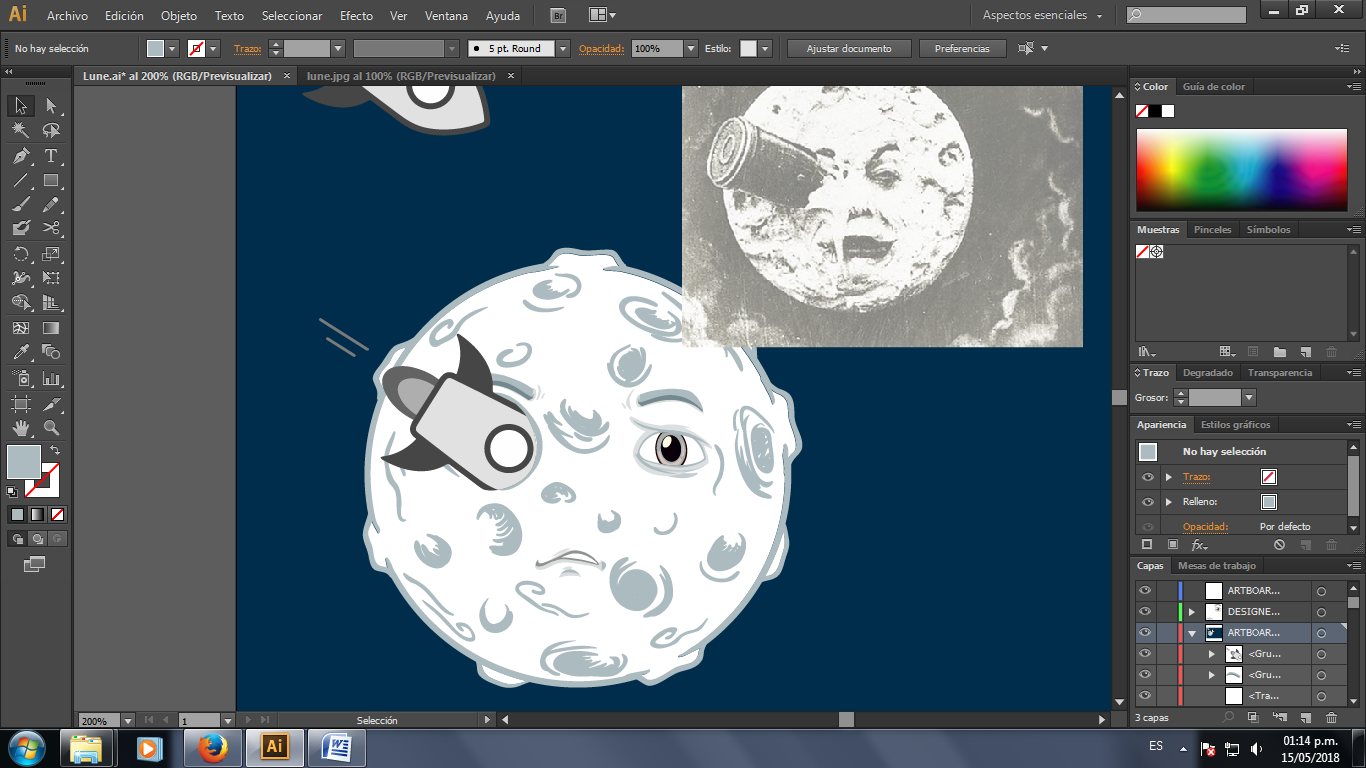Hide the Tra sublayer eye
The image size is (1366, 768).
(x=1145, y=696)
